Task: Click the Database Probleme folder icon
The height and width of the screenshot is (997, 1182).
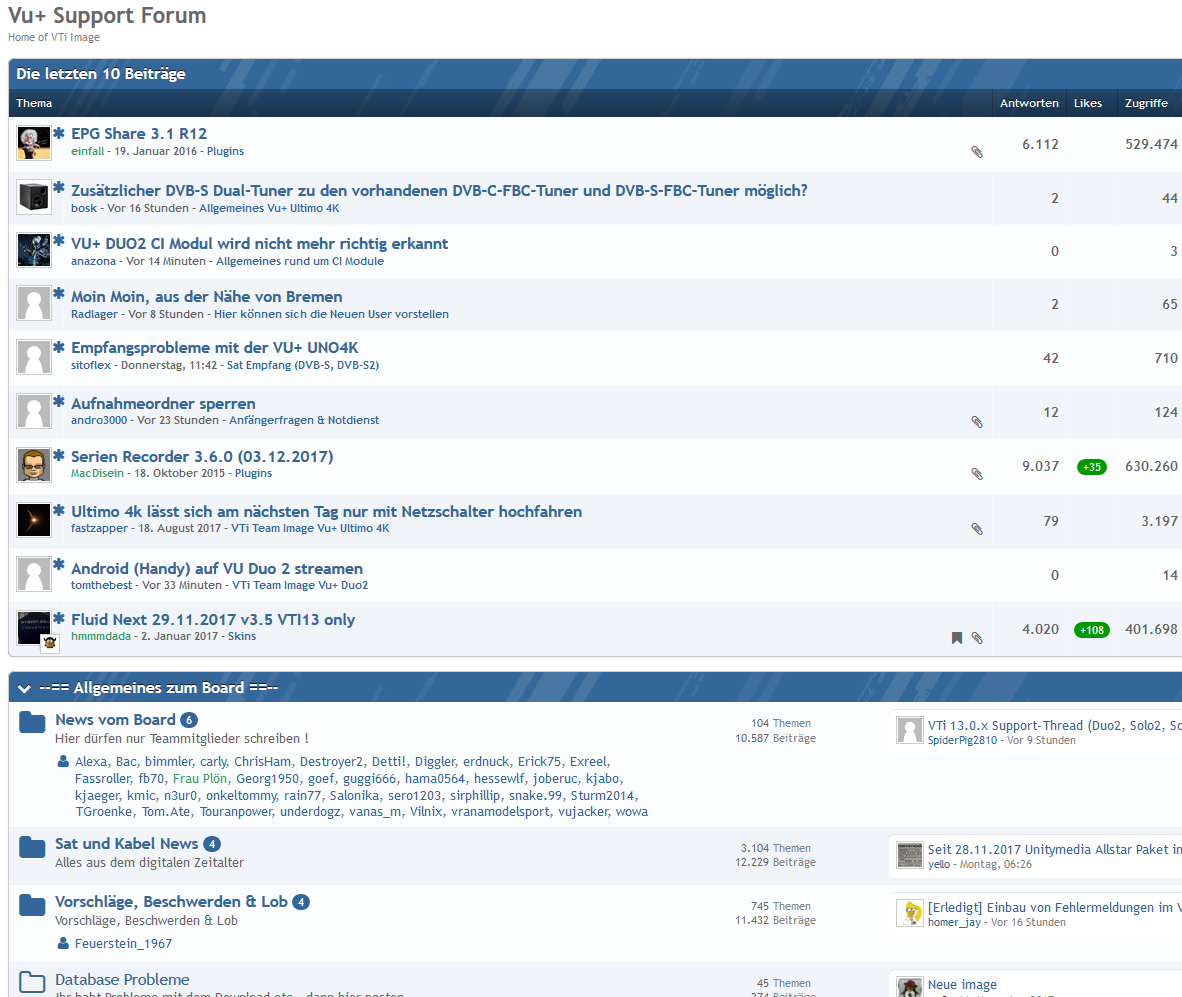Action: 33,983
